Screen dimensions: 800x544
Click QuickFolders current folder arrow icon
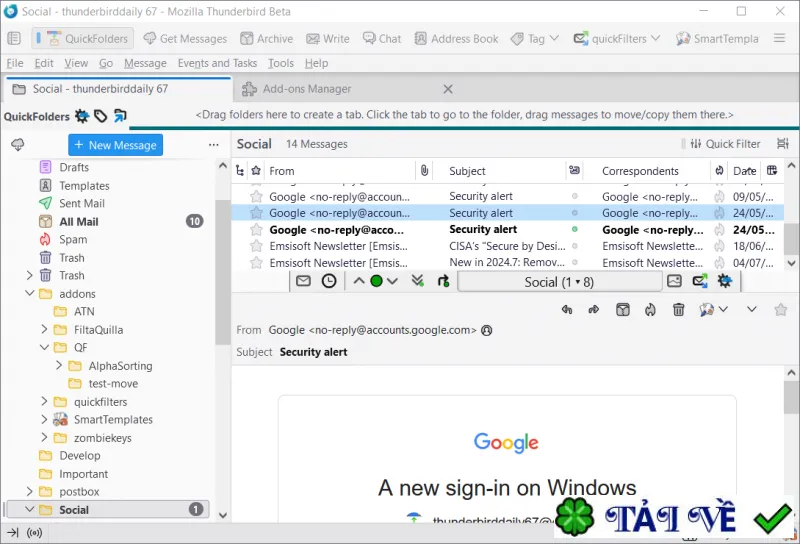[x=120, y=116]
